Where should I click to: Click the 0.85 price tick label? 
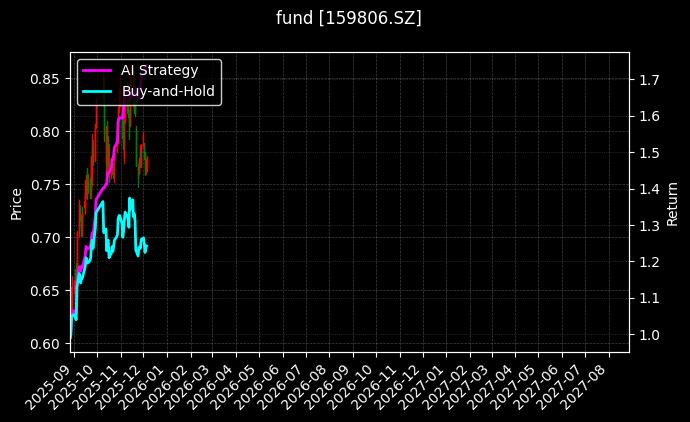pos(44,79)
